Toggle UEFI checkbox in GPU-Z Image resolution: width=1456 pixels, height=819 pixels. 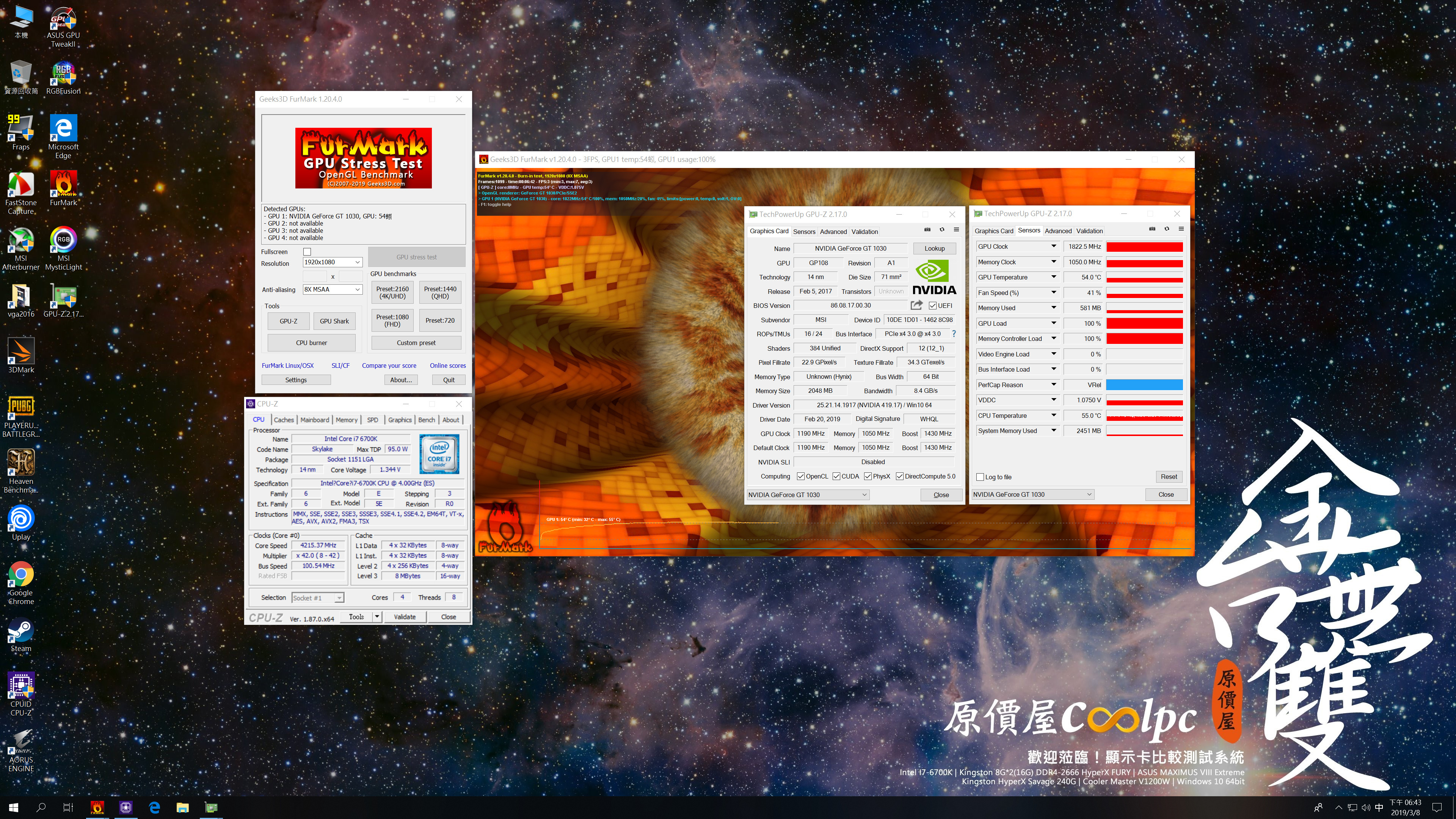933,306
